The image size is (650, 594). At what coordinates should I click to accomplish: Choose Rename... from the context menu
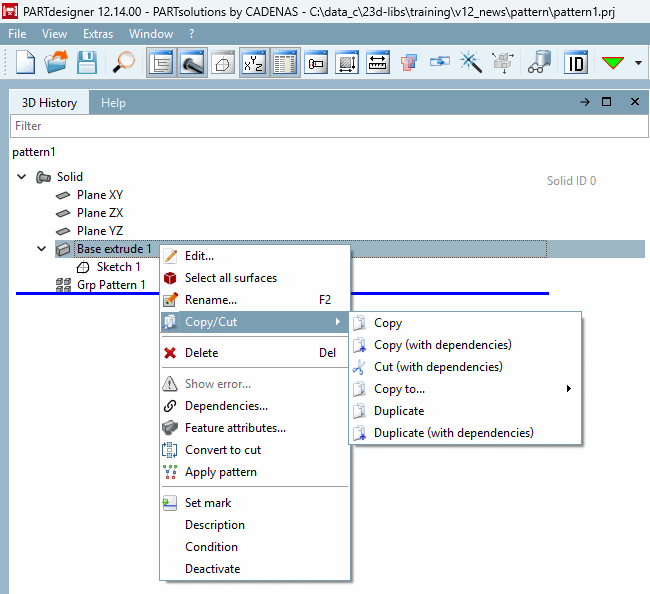point(255,300)
